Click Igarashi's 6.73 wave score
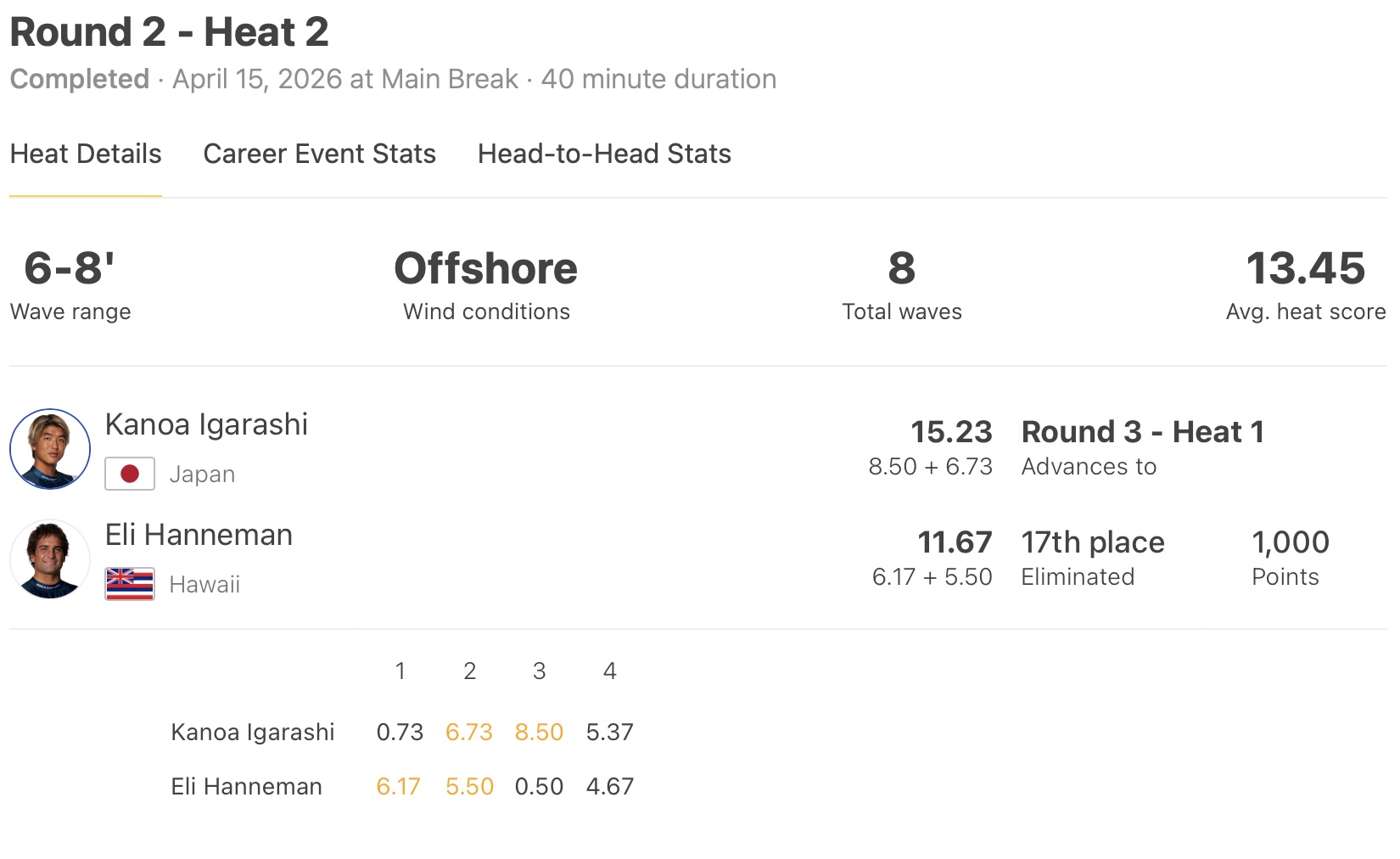The image size is (1400, 859). (469, 732)
